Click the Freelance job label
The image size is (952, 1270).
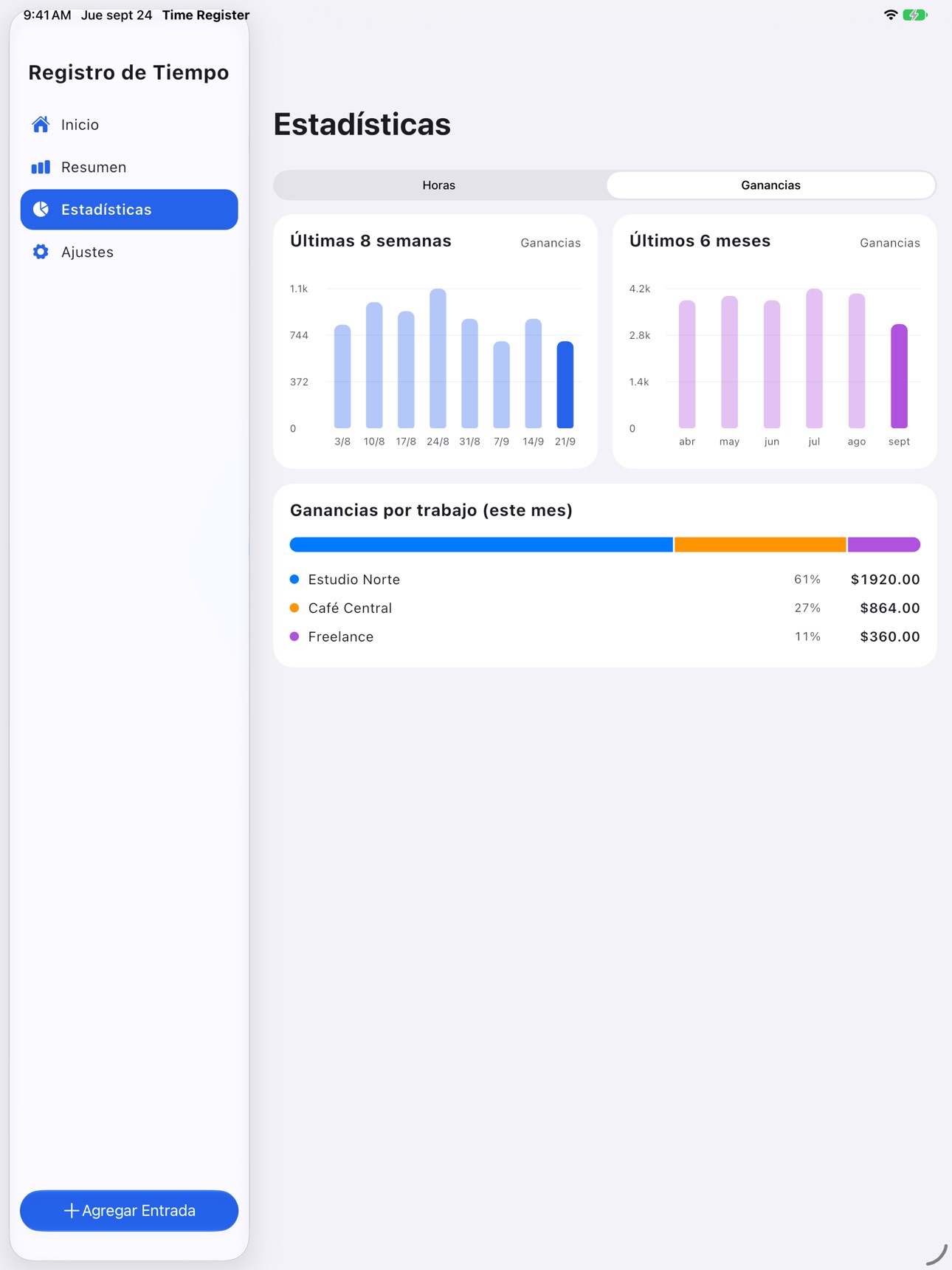coord(341,636)
